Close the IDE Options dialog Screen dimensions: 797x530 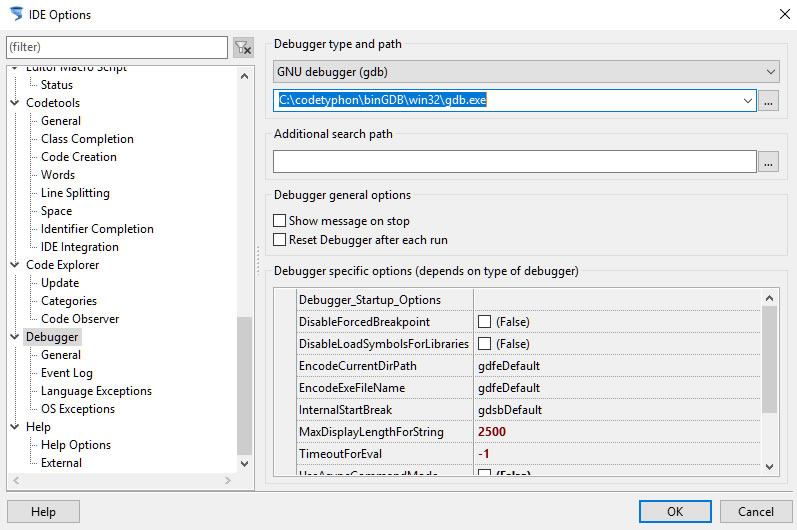784,14
